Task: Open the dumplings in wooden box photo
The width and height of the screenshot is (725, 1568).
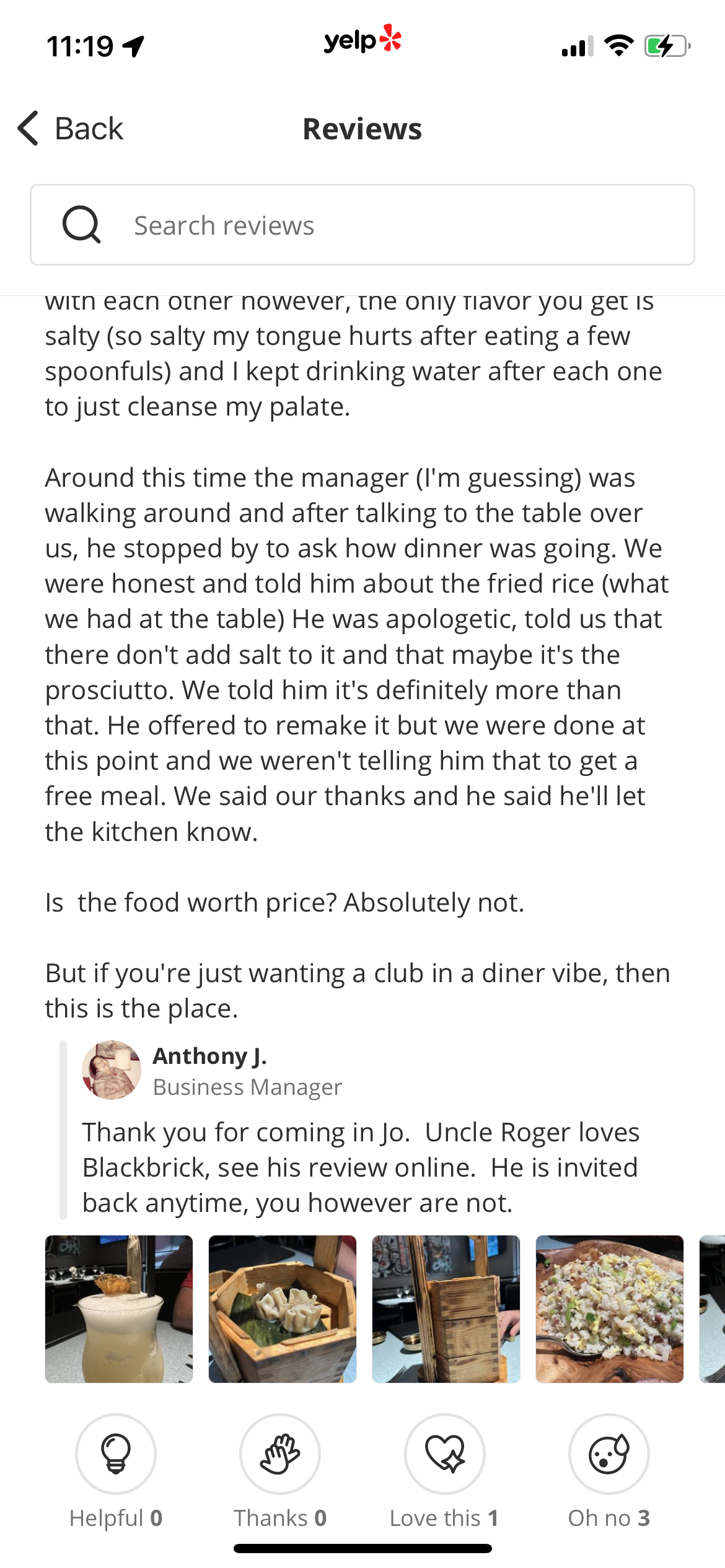Action: click(283, 1309)
